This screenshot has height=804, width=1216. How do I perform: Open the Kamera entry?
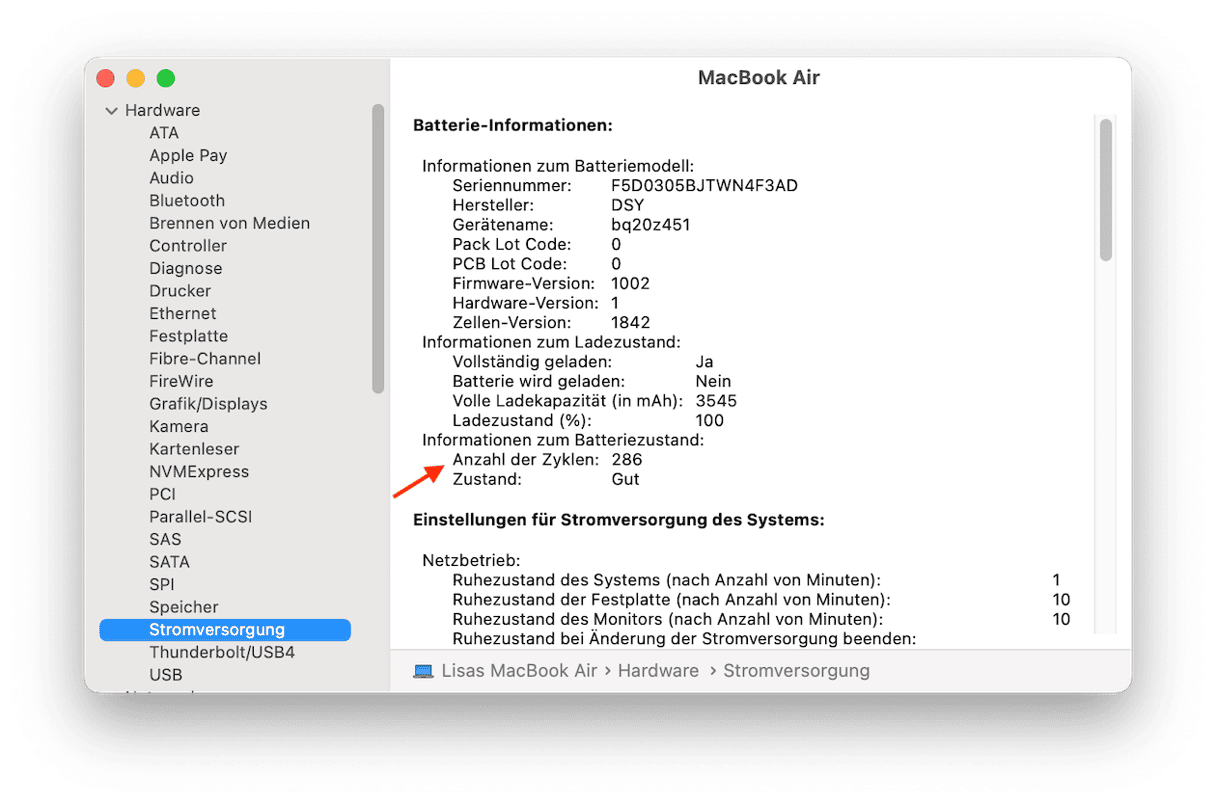(179, 426)
